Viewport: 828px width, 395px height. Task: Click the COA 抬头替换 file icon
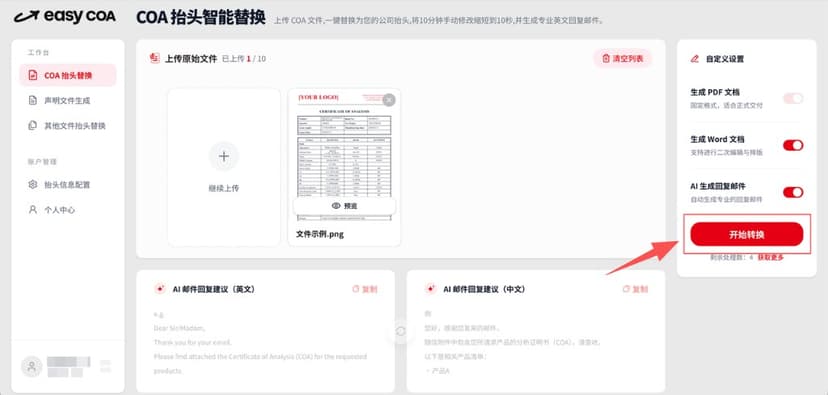pos(33,76)
